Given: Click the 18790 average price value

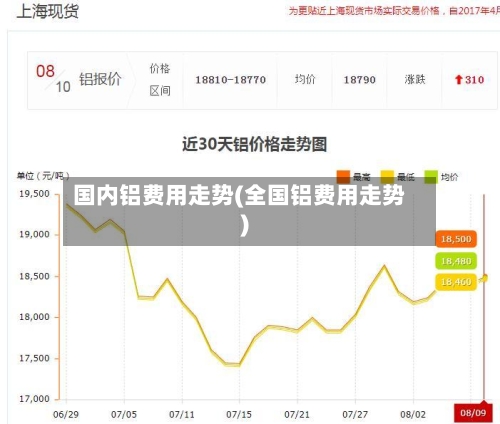Looking at the screenshot, I should 359,80.
